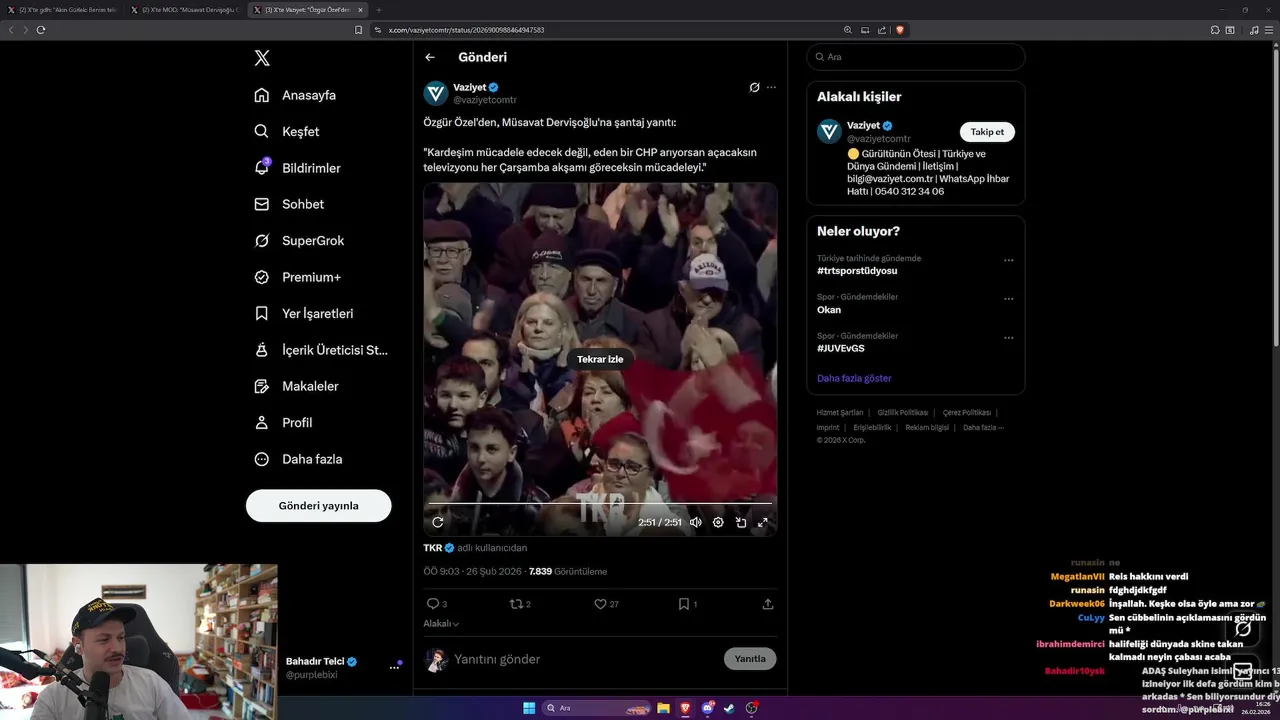Open more options for #trtsporstüdyosu trend

[x=1008, y=260]
